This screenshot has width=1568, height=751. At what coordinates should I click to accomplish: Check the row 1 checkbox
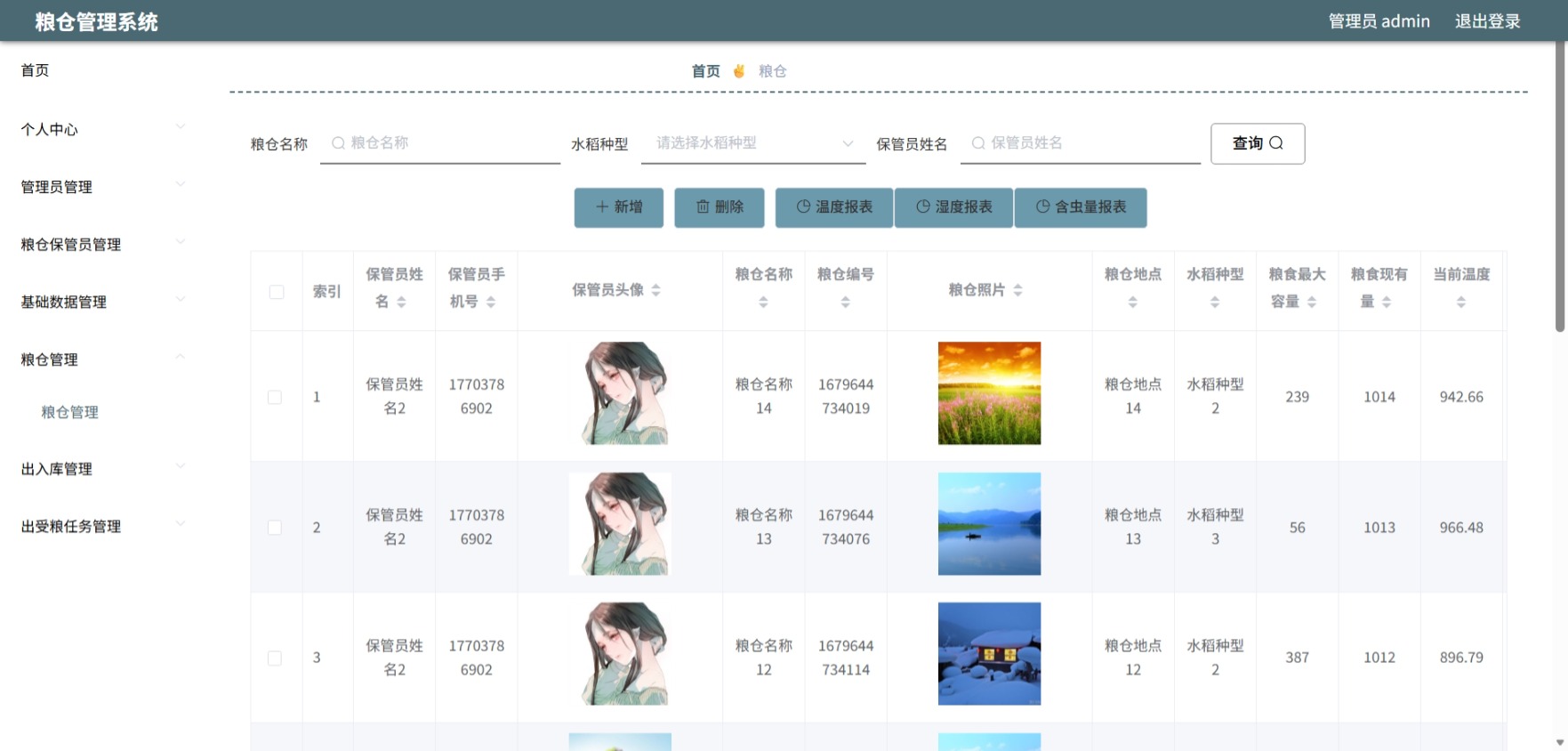point(275,397)
